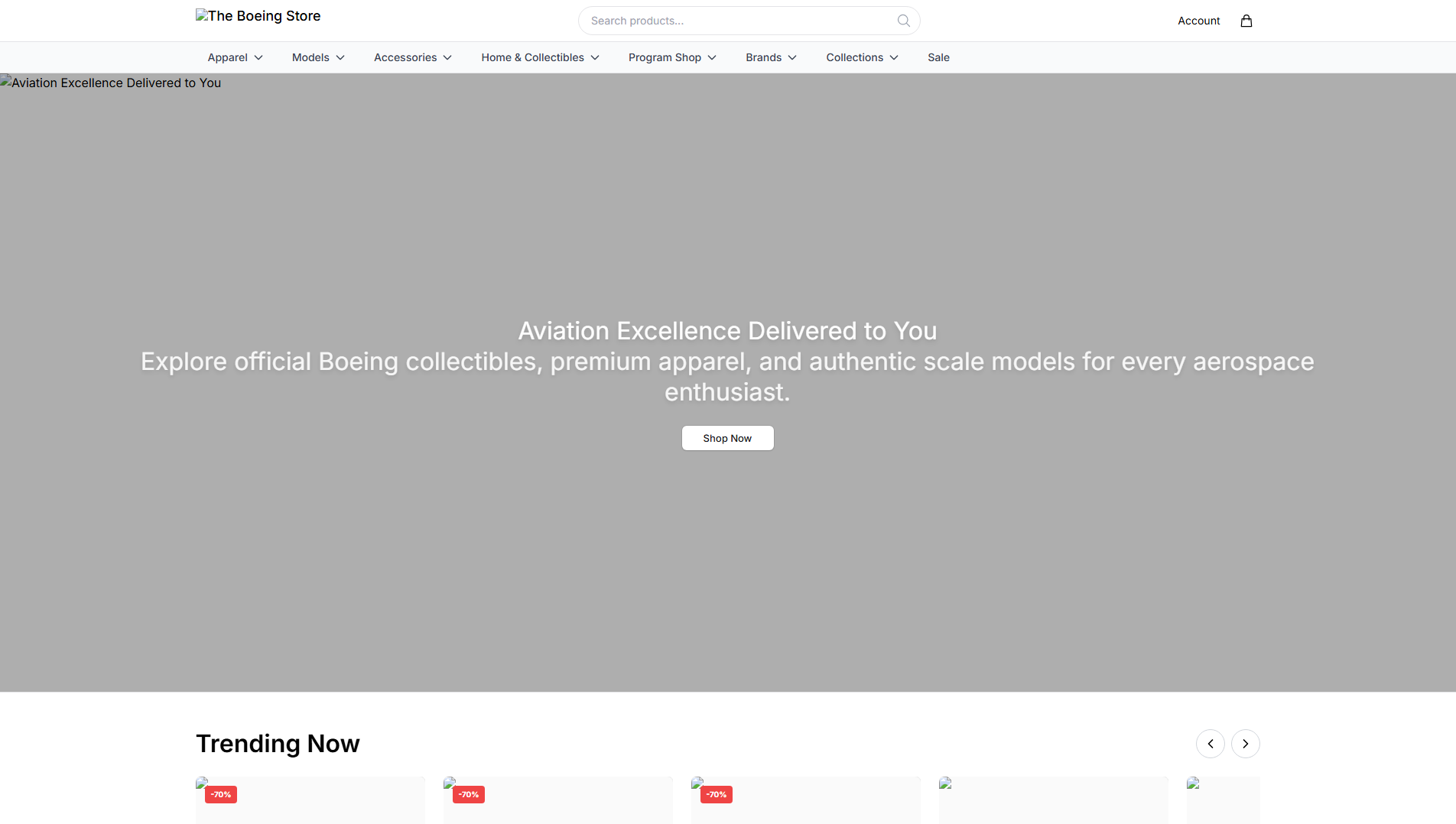The width and height of the screenshot is (1456, 824).
Task: Expand the Collections dropdown
Action: [862, 57]
